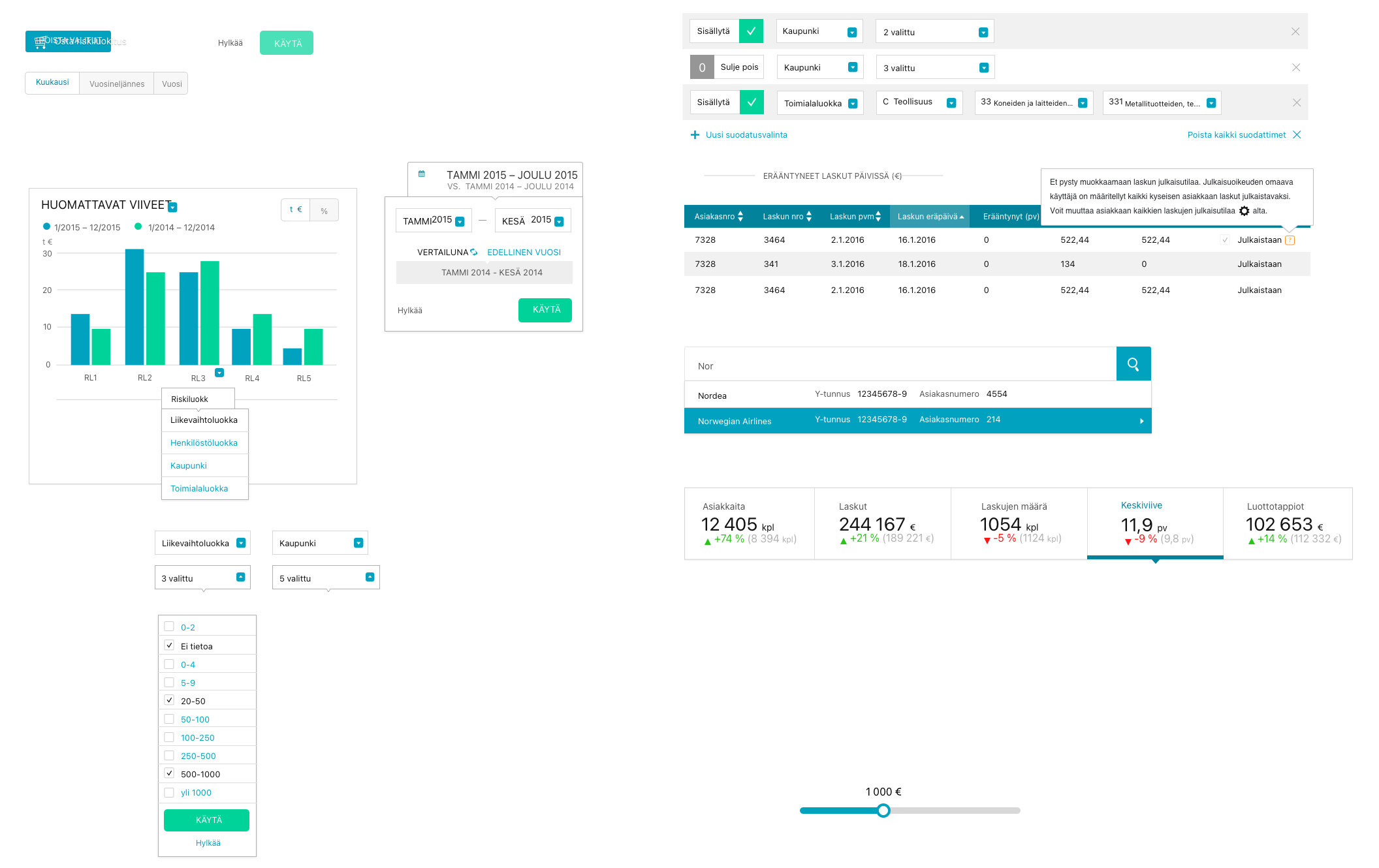Screen dimensions: 1379x868
Task: Switch chart units to t €
Action: coord(296,210)
